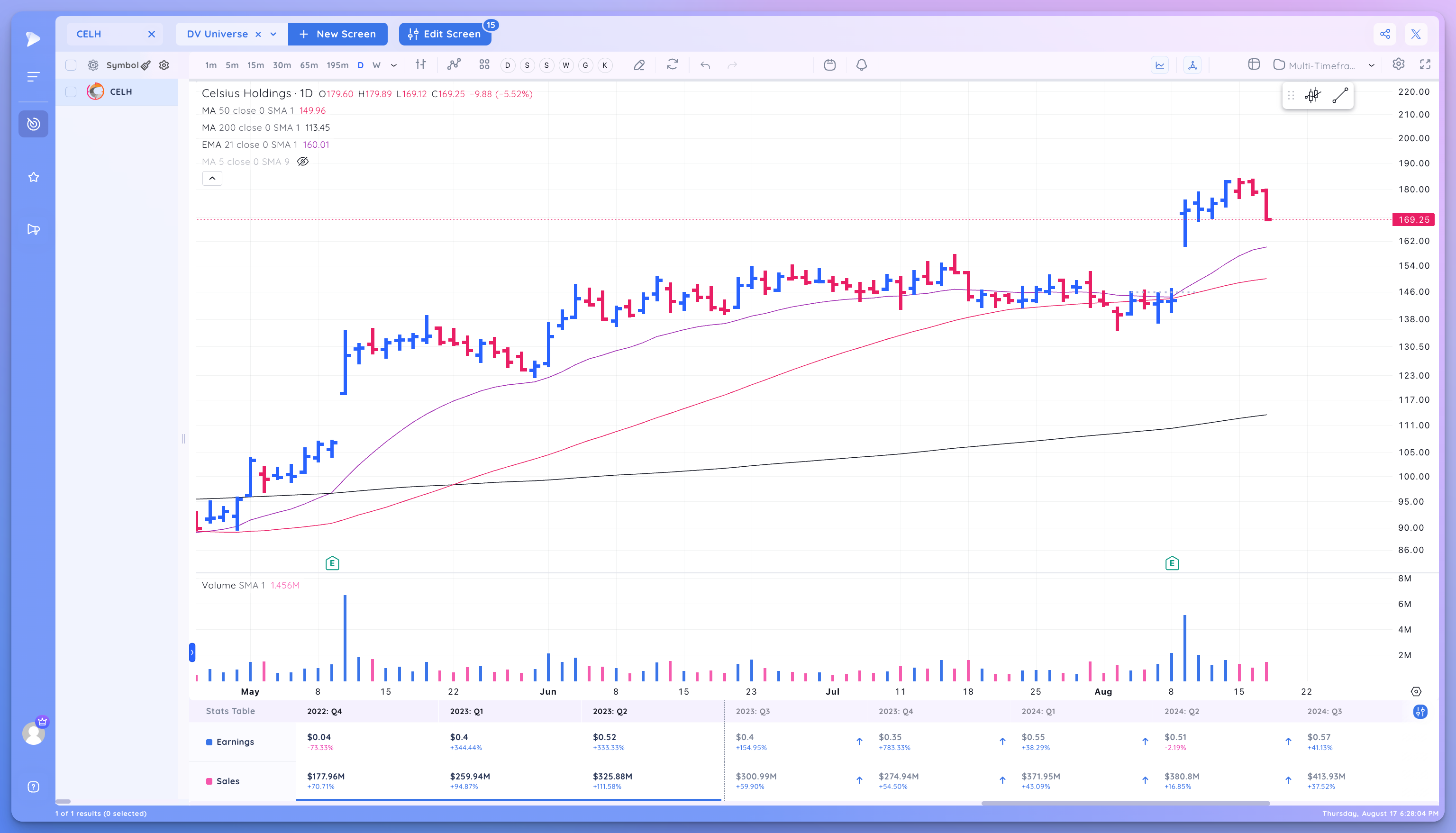Collapse the indicator legend chevron
1456x833 pixels.
212,179
